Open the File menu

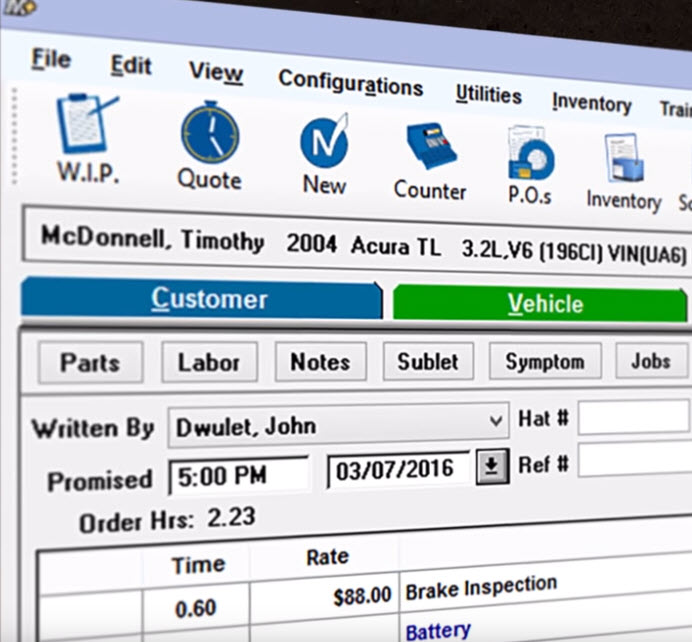click(51, 58)
